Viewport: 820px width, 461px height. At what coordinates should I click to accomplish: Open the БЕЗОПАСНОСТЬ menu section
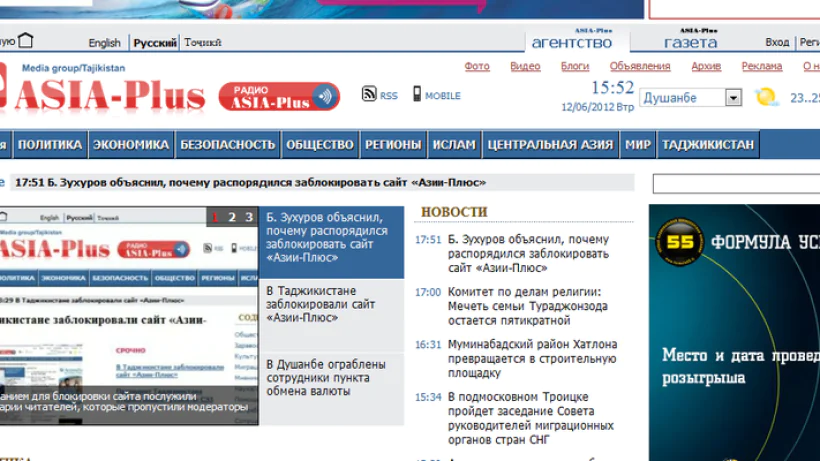[x=227, y=145]
